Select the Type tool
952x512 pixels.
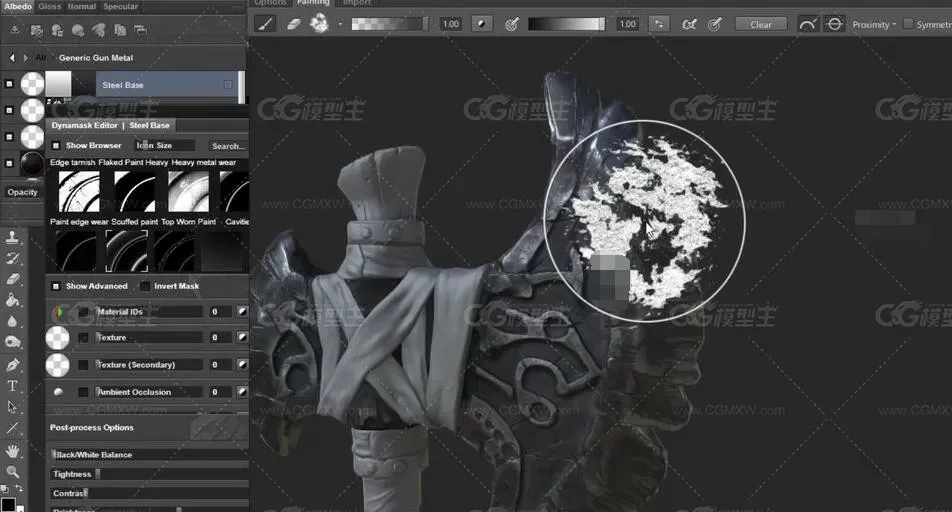coord(12,386)
